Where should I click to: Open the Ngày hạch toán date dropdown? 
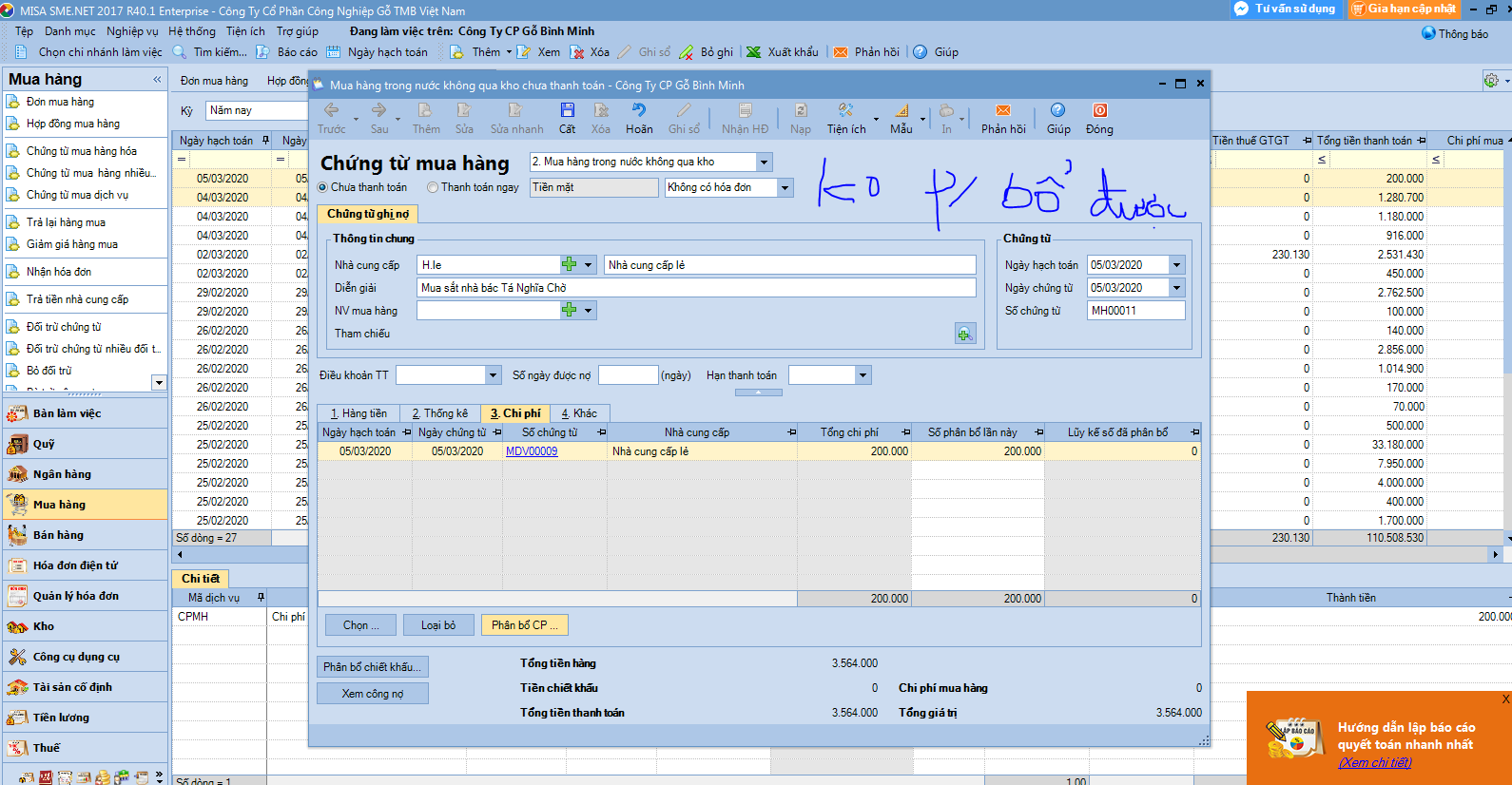coord(1177,265)
